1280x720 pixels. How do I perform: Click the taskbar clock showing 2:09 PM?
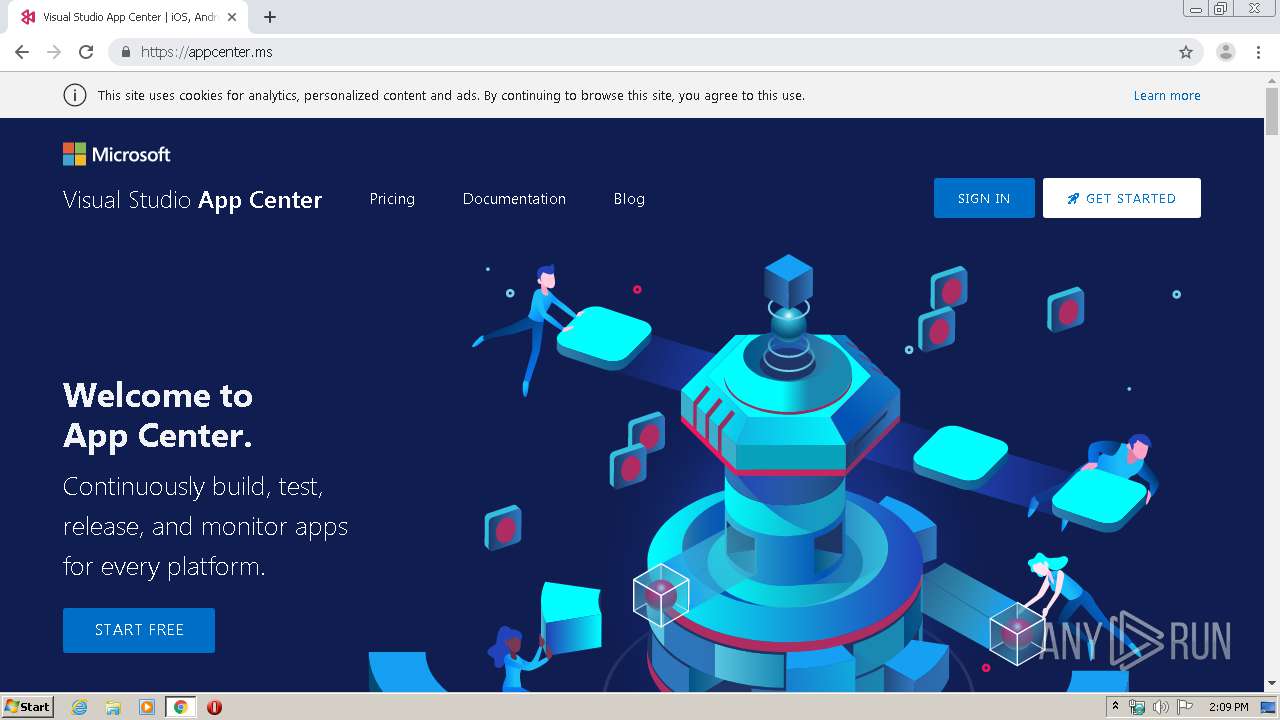[x=1228, y=707]
